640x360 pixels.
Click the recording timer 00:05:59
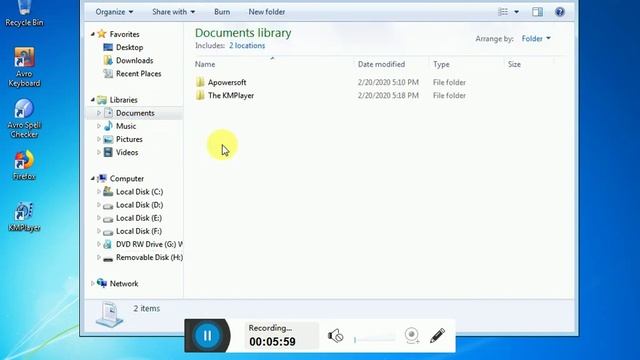coord(272,341)
